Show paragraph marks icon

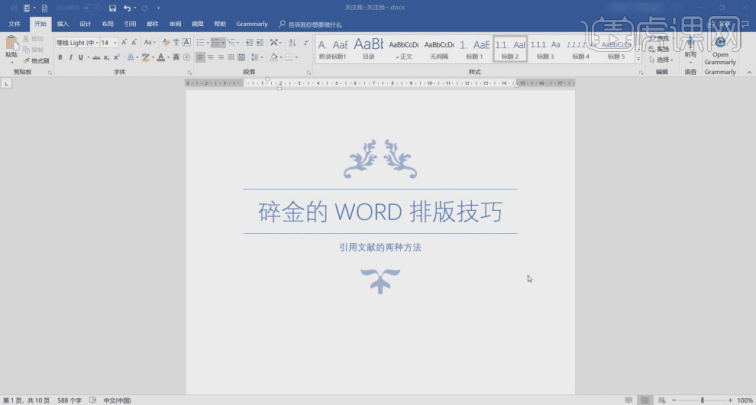[x=306, y=42]
